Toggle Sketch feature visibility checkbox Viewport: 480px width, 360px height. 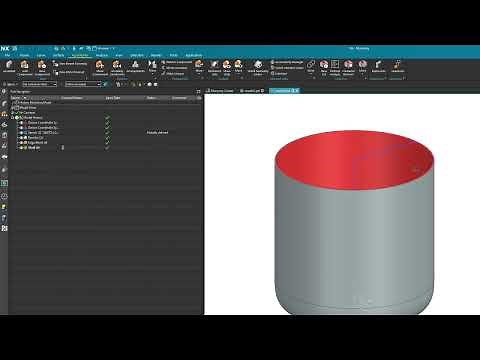[x=21, y=133]
